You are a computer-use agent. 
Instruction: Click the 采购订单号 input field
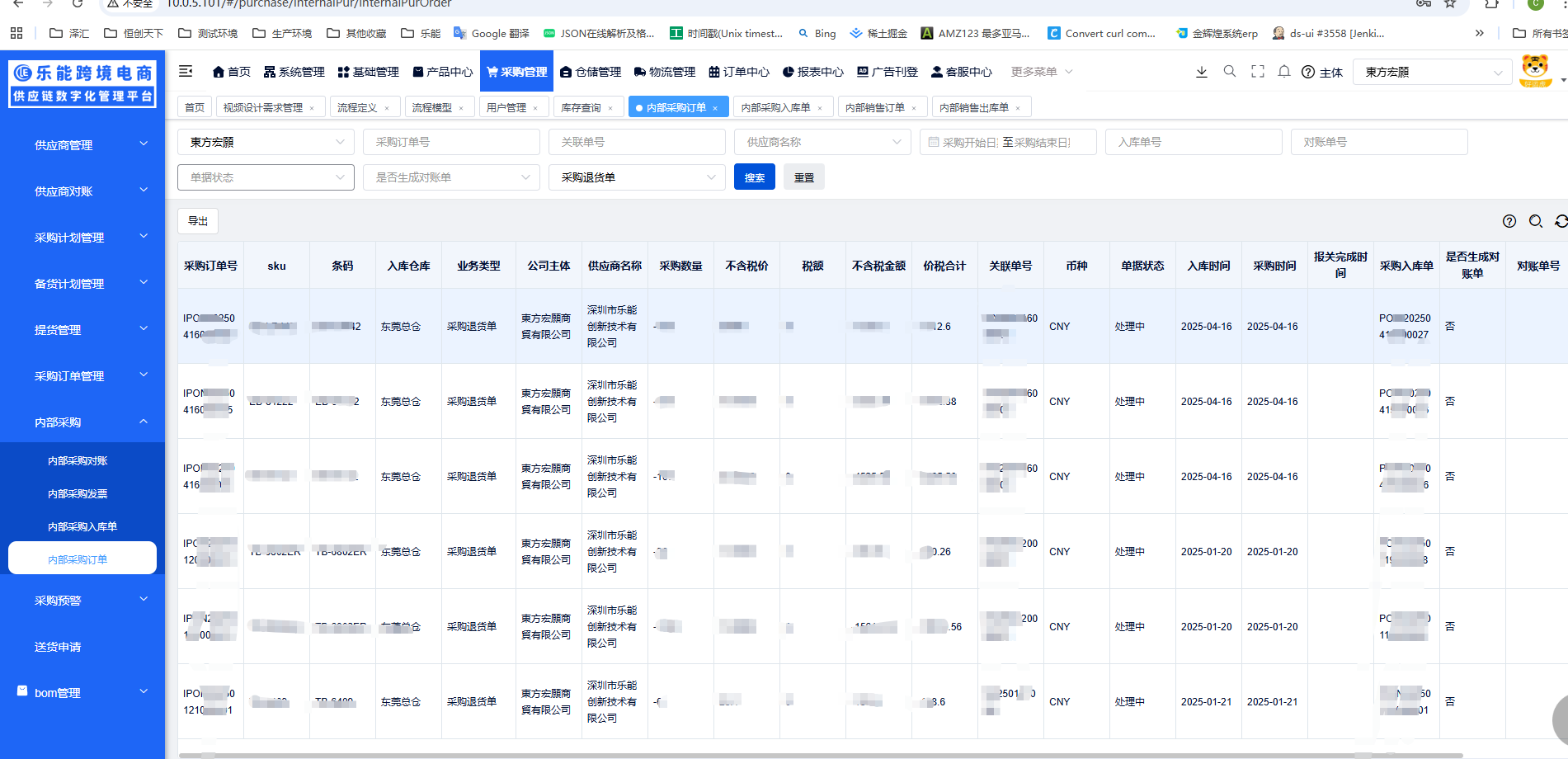click(451, 142)
